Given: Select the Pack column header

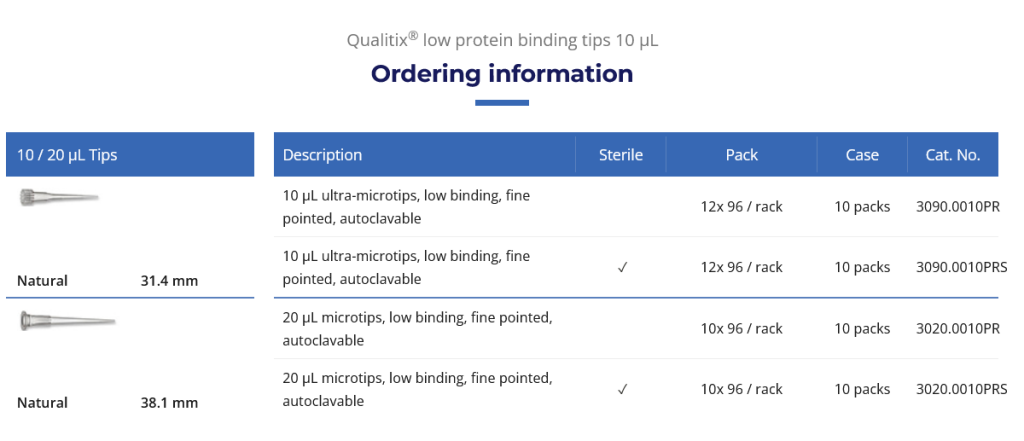Looking at the screenshot, I should coord(742,155).
